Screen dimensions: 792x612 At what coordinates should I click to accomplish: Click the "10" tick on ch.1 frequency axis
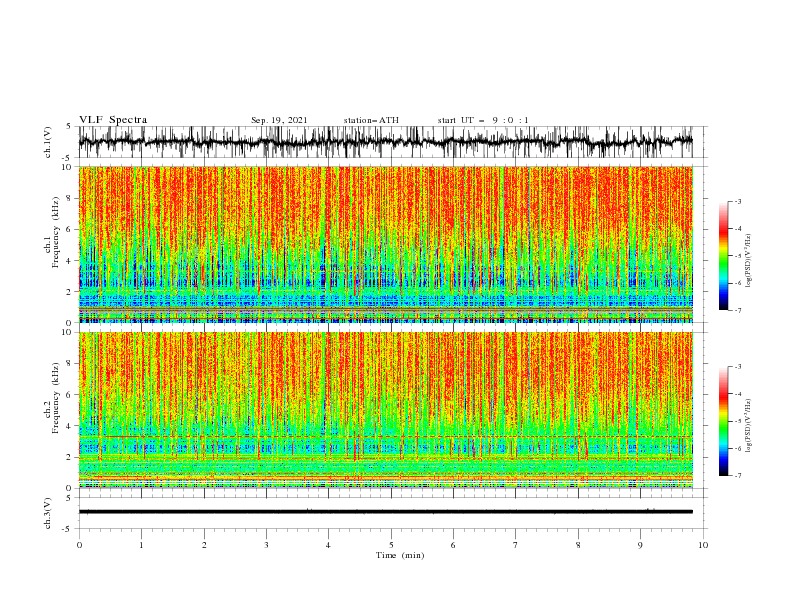(66, 167)
